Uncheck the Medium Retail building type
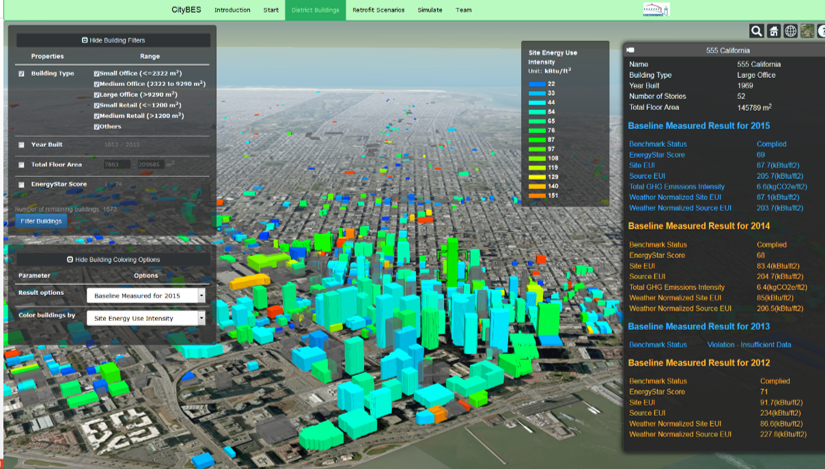 click(97, 116)
